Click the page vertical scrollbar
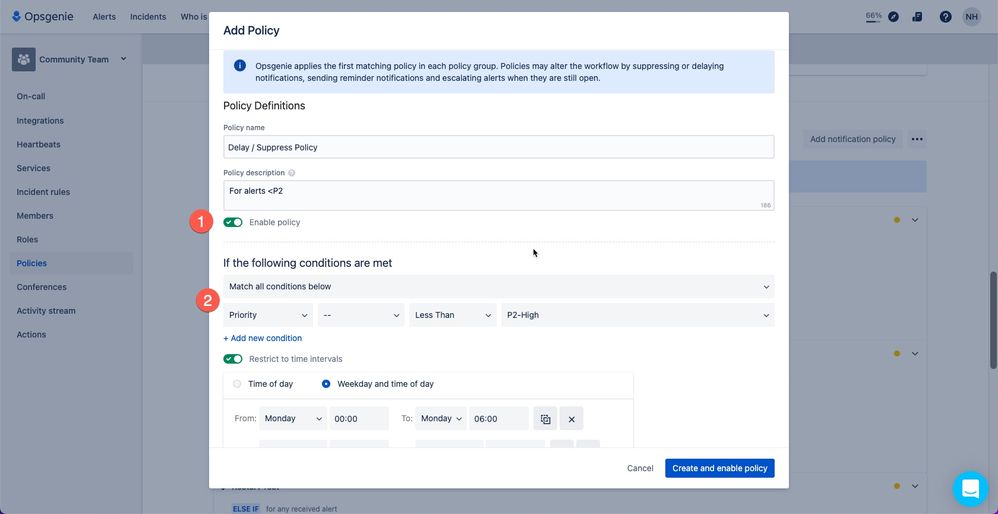 (994, 319)
